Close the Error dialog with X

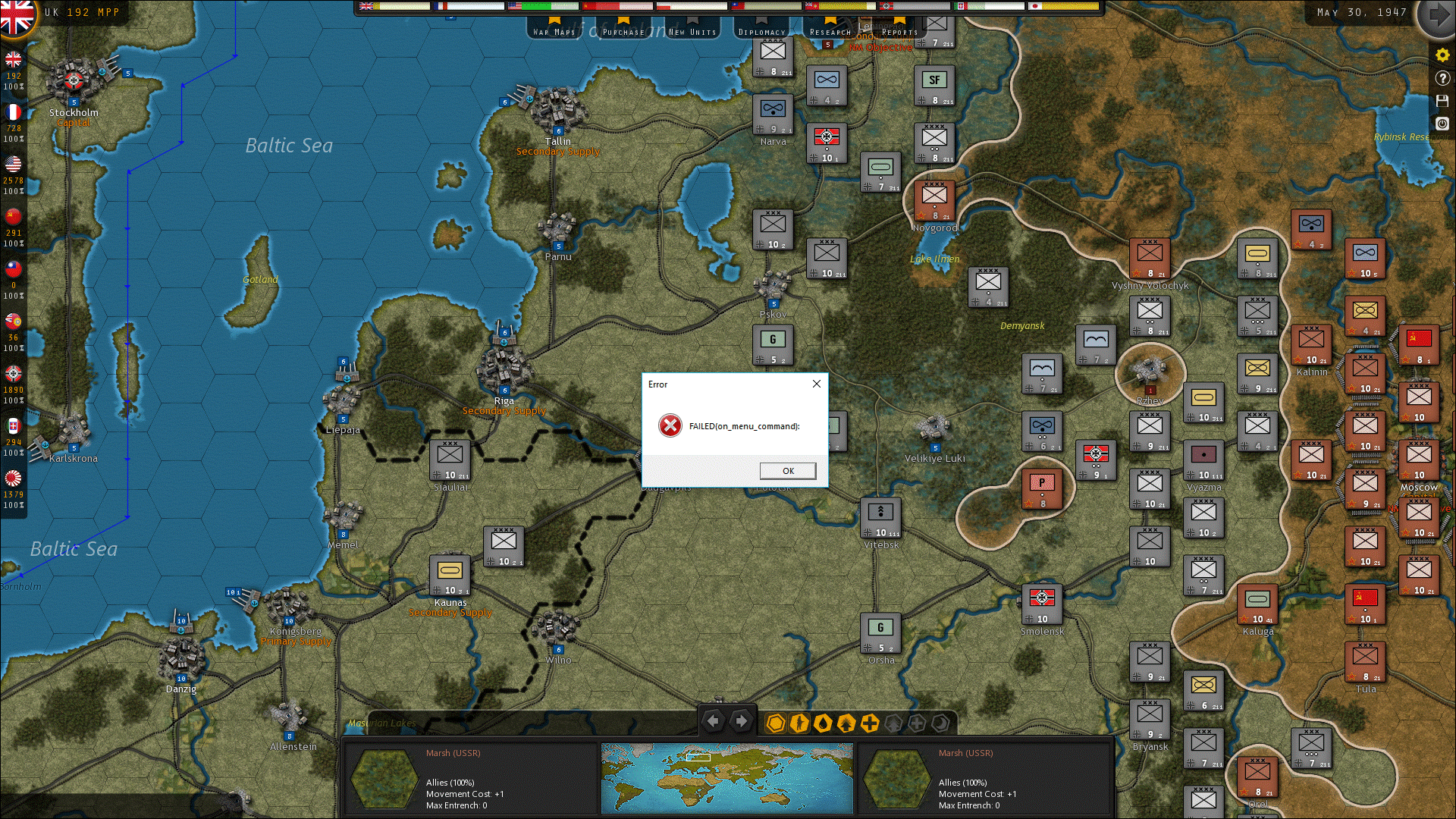(x=817, y=384)
